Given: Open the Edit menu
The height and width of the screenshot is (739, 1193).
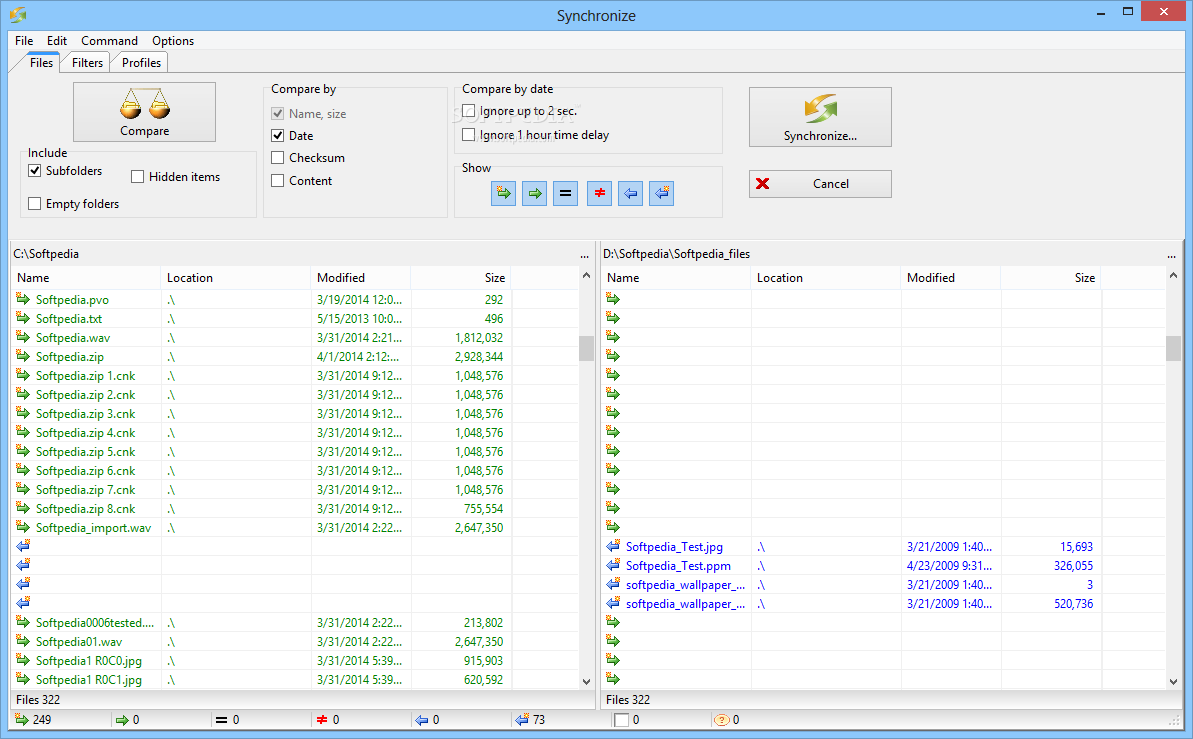Looking at the screenshot, I should click(57, 40).
